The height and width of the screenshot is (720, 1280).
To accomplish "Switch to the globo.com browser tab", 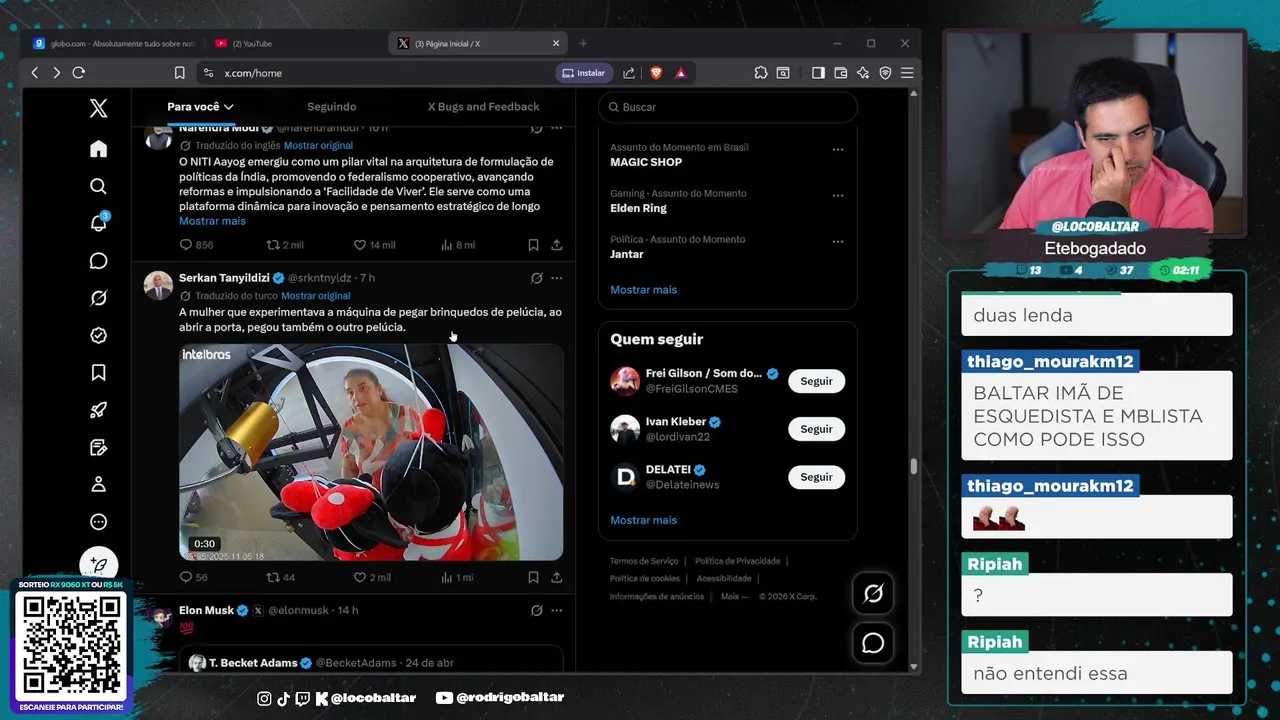I will click(114, 44).
